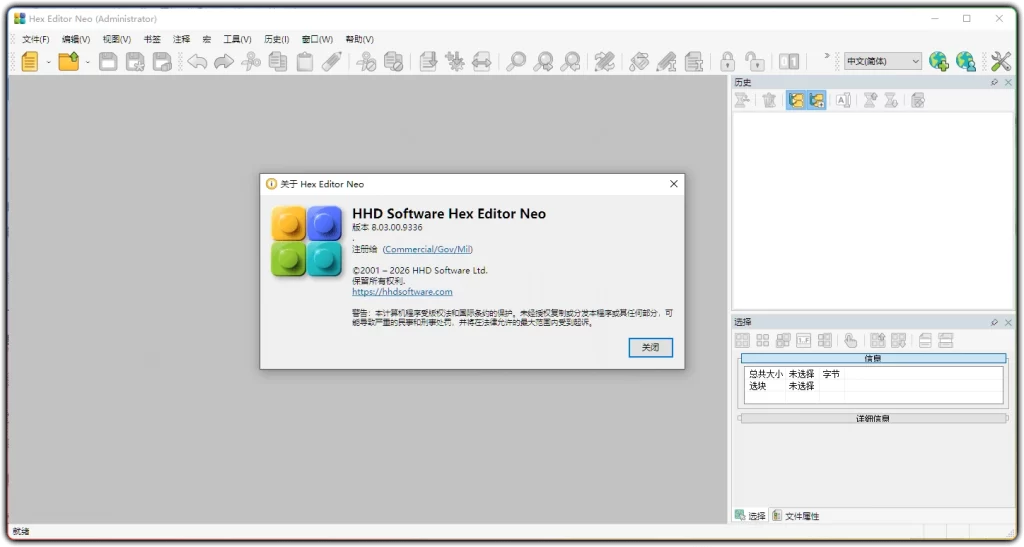Open the New File dropdown arrow
The width and height of the screenshot is (1024, 547).
tap(48, 62)
